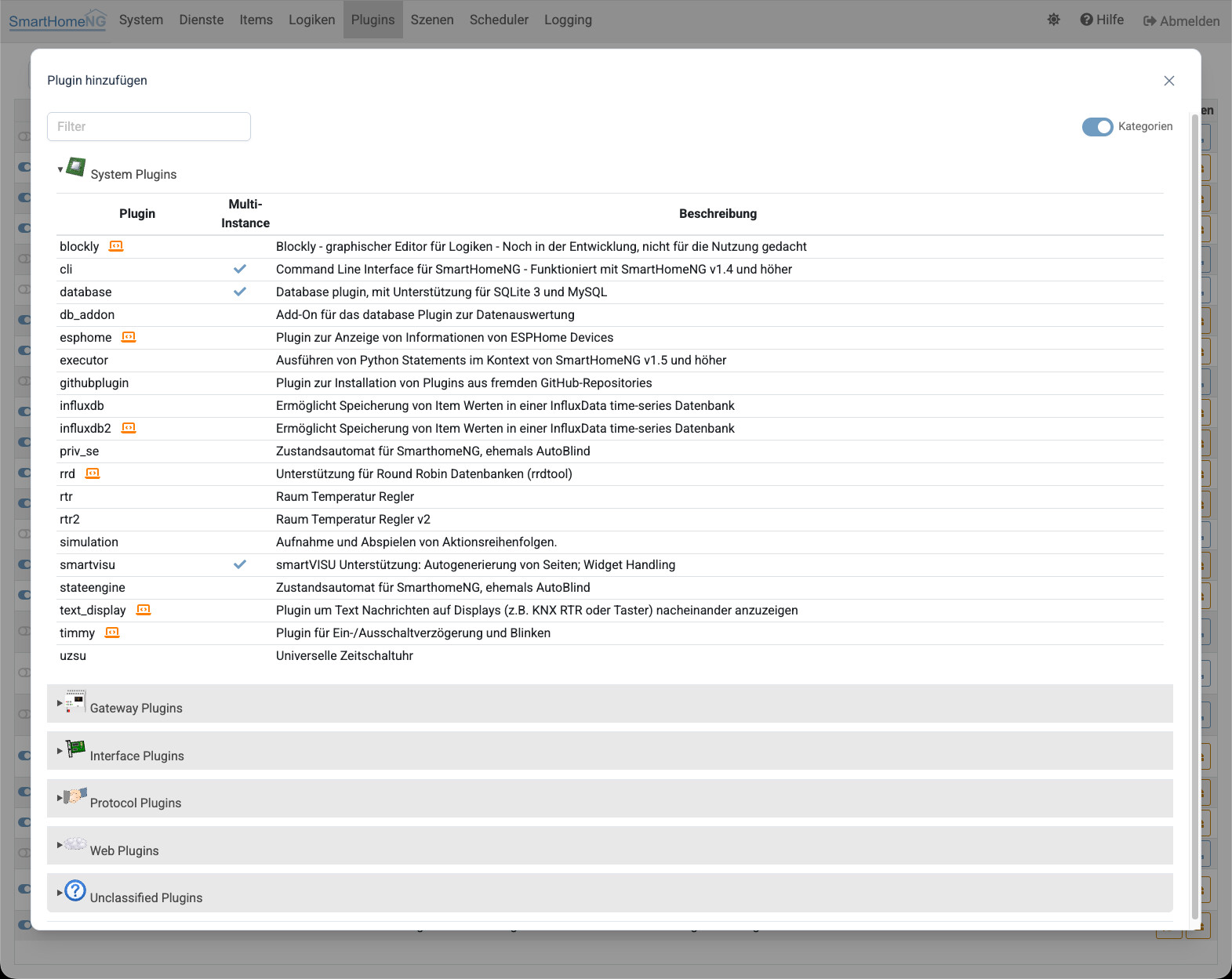Select the timmy plugin name
This screenshot has height=979, width=1232.
[77, 633]
